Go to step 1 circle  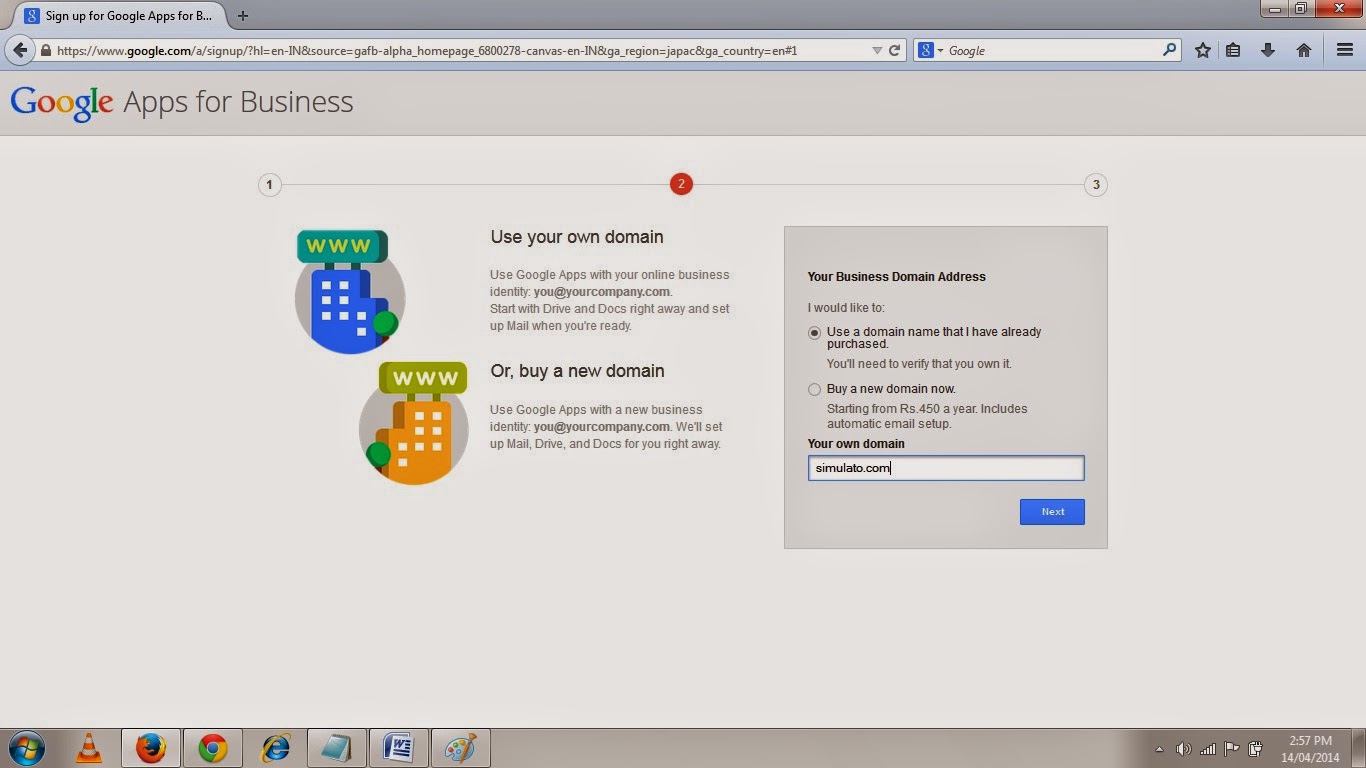tap(269, 185)
